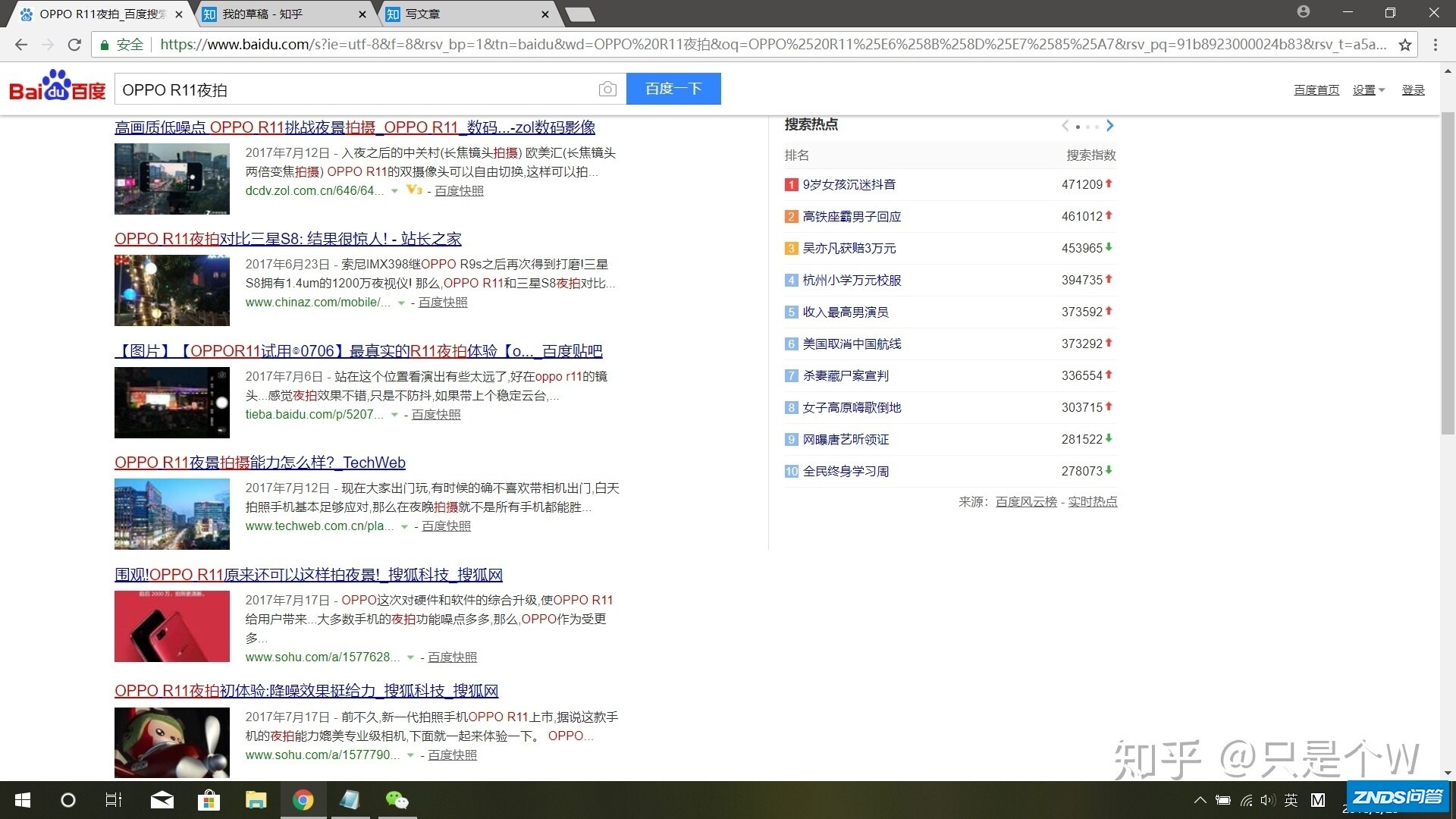Open 实时热点 link
Image resolution: width=1456 pixels, height=819 pixels.
coord(1092,502)
